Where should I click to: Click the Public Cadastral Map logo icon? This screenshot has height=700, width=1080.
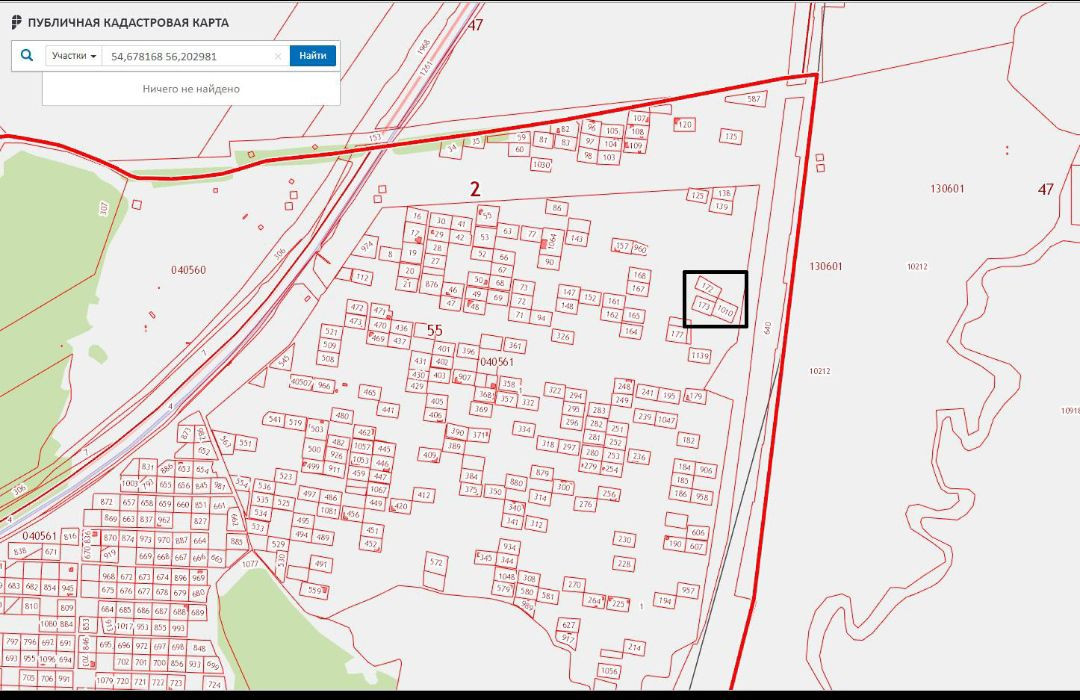(16, 22)
